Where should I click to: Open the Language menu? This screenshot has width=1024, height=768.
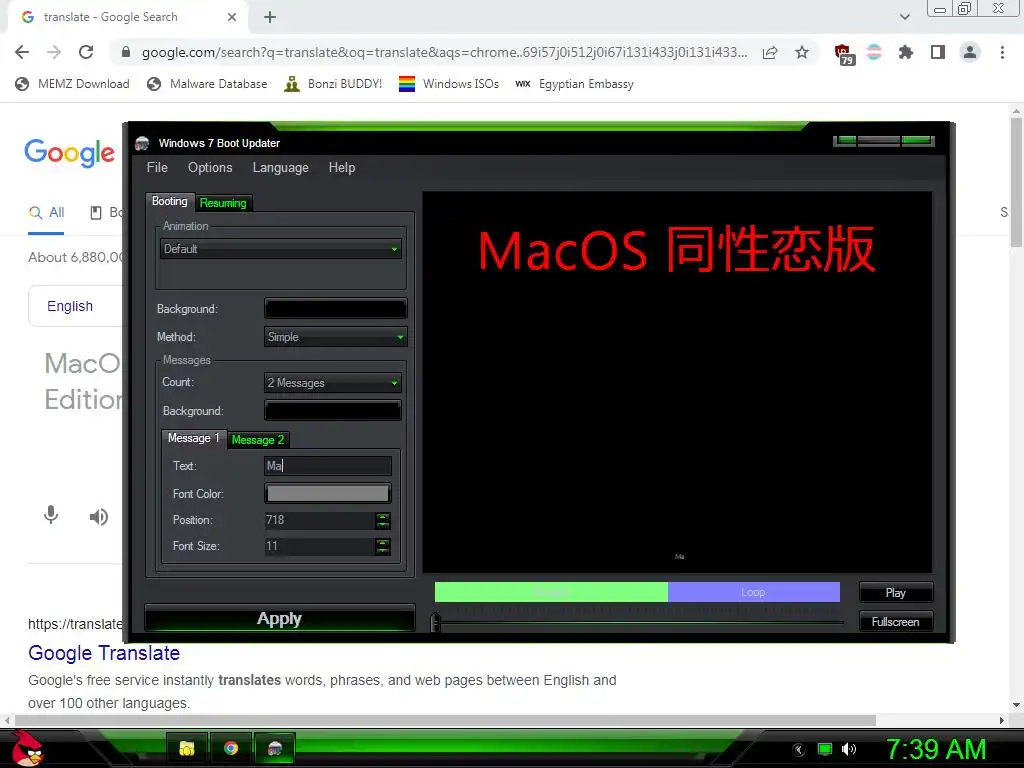point(280,167)
